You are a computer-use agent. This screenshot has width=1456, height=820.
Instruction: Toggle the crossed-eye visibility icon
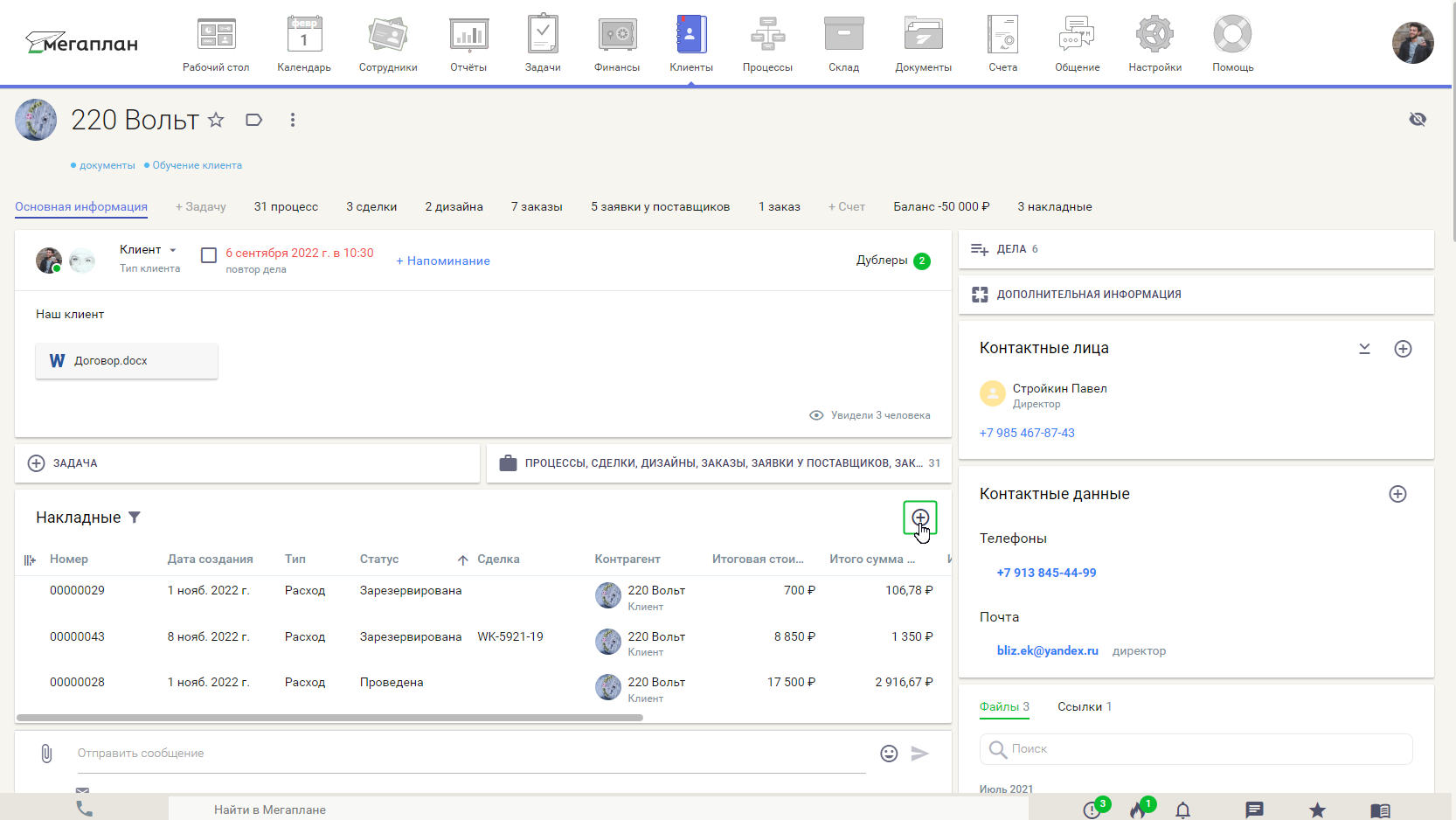point(1418,119)
